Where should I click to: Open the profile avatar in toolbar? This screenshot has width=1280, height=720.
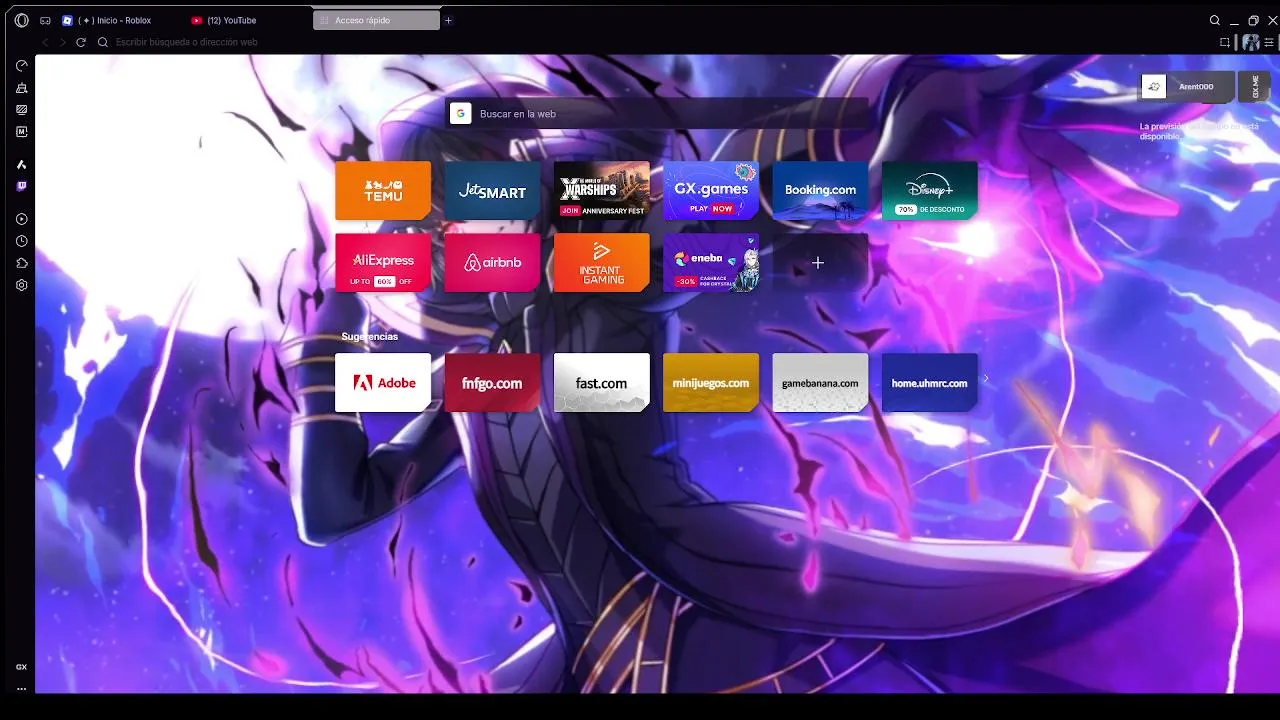[x=1250, y=42]
